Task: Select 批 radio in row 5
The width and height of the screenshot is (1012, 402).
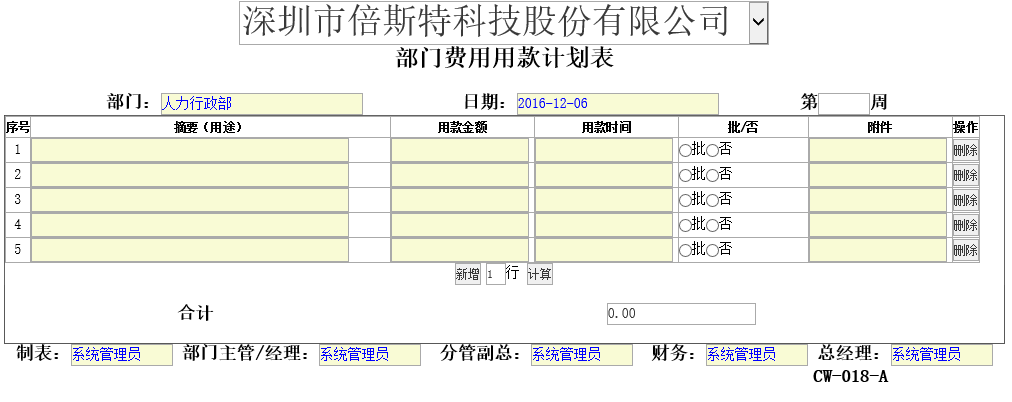Action: [684, 251]
